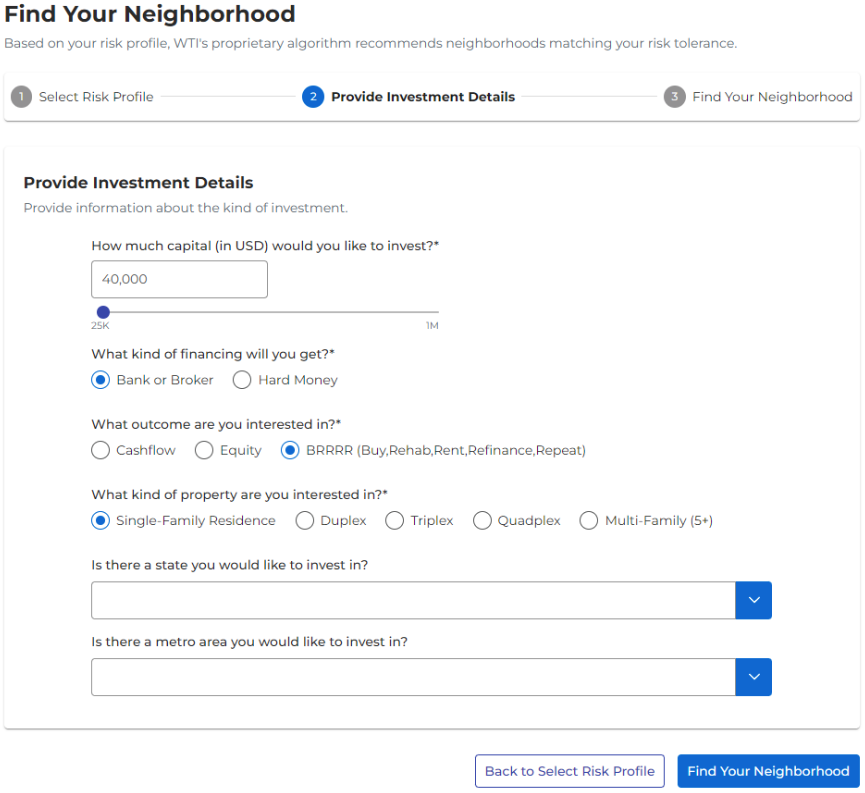
Task: Select Hard Money financing option
Action: [x=242, y=380]
